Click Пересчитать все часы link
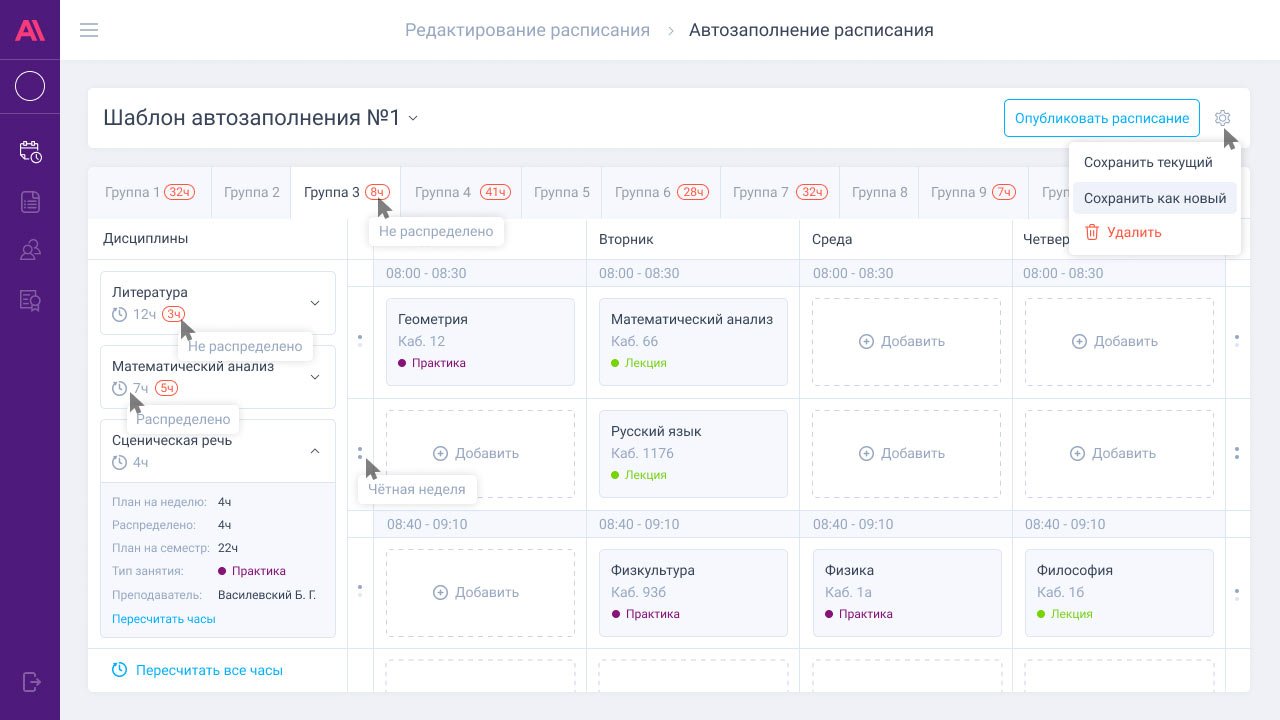The height and width of the screenshot is (720, 1280). click(208, 670)
